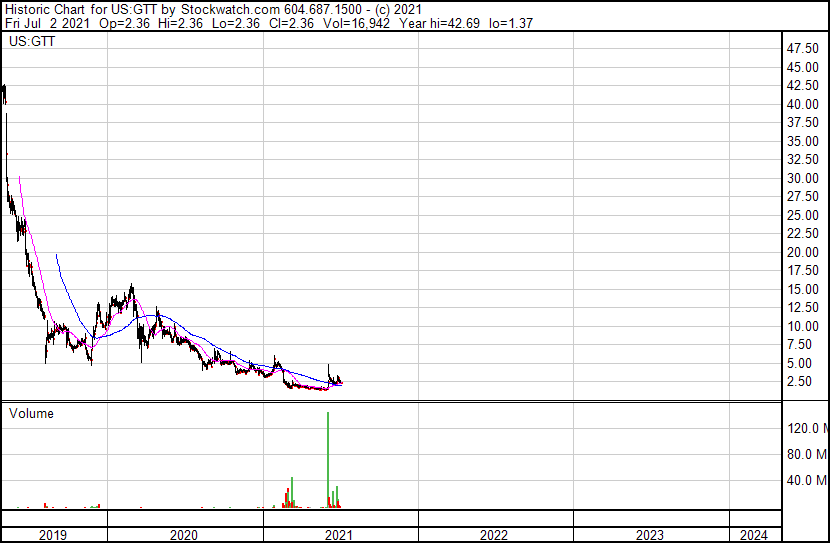Click the 2019 year label on timeline
The width and height of the screenshot is (830, 543).
(x=53, y=535)
